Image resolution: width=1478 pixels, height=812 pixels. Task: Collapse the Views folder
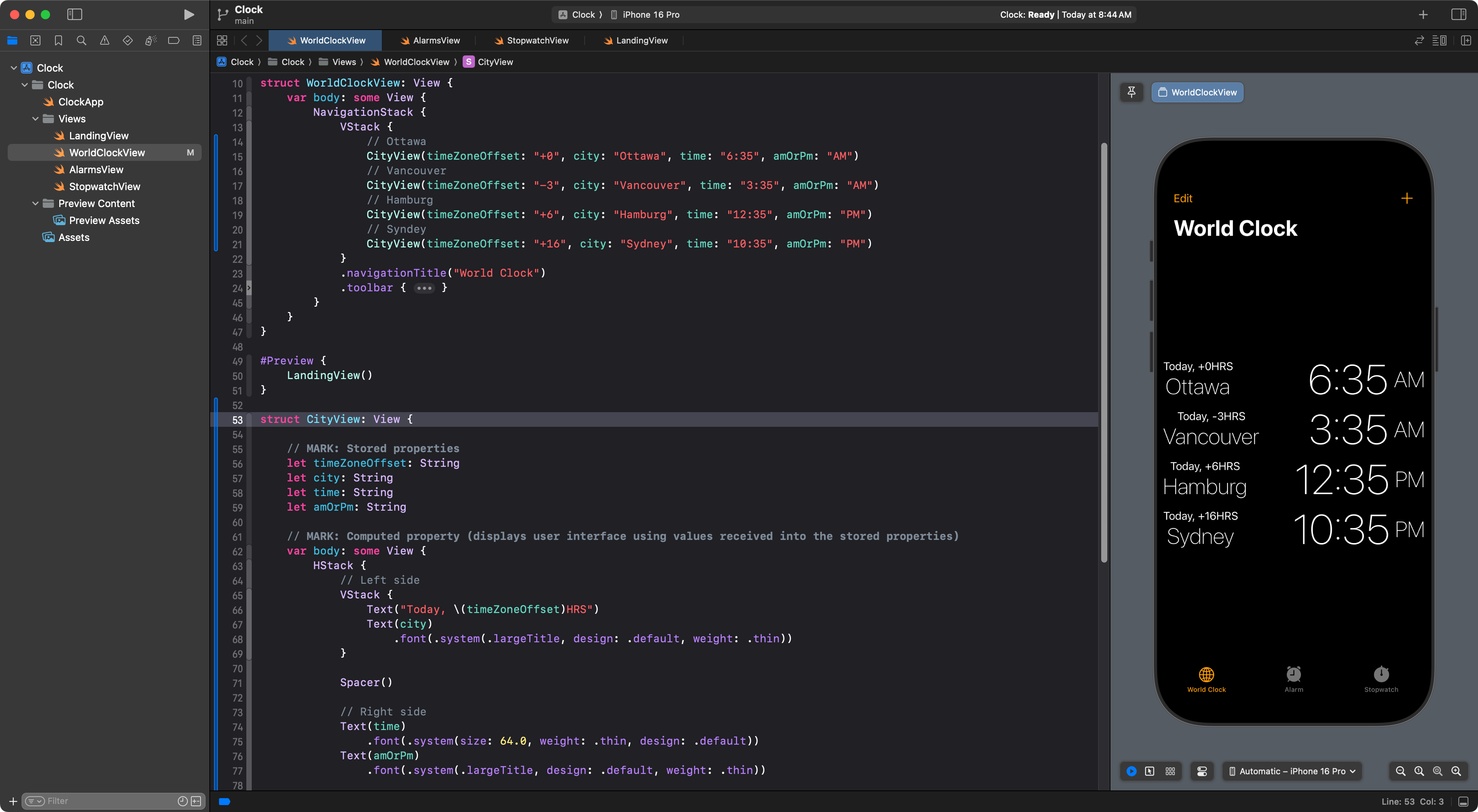click(x=35, y=119)
